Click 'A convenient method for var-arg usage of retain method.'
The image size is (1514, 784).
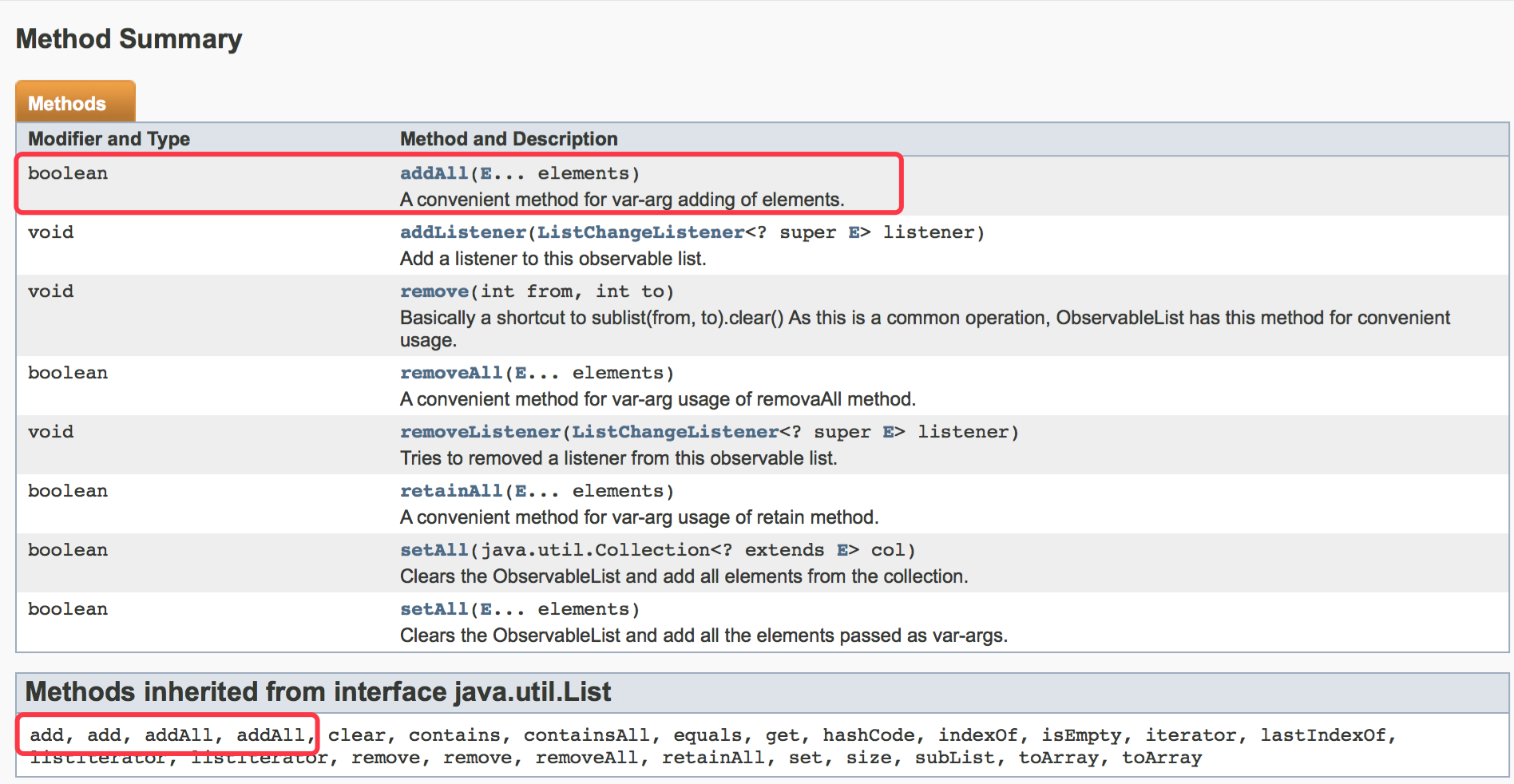click(x=639, y=517)
